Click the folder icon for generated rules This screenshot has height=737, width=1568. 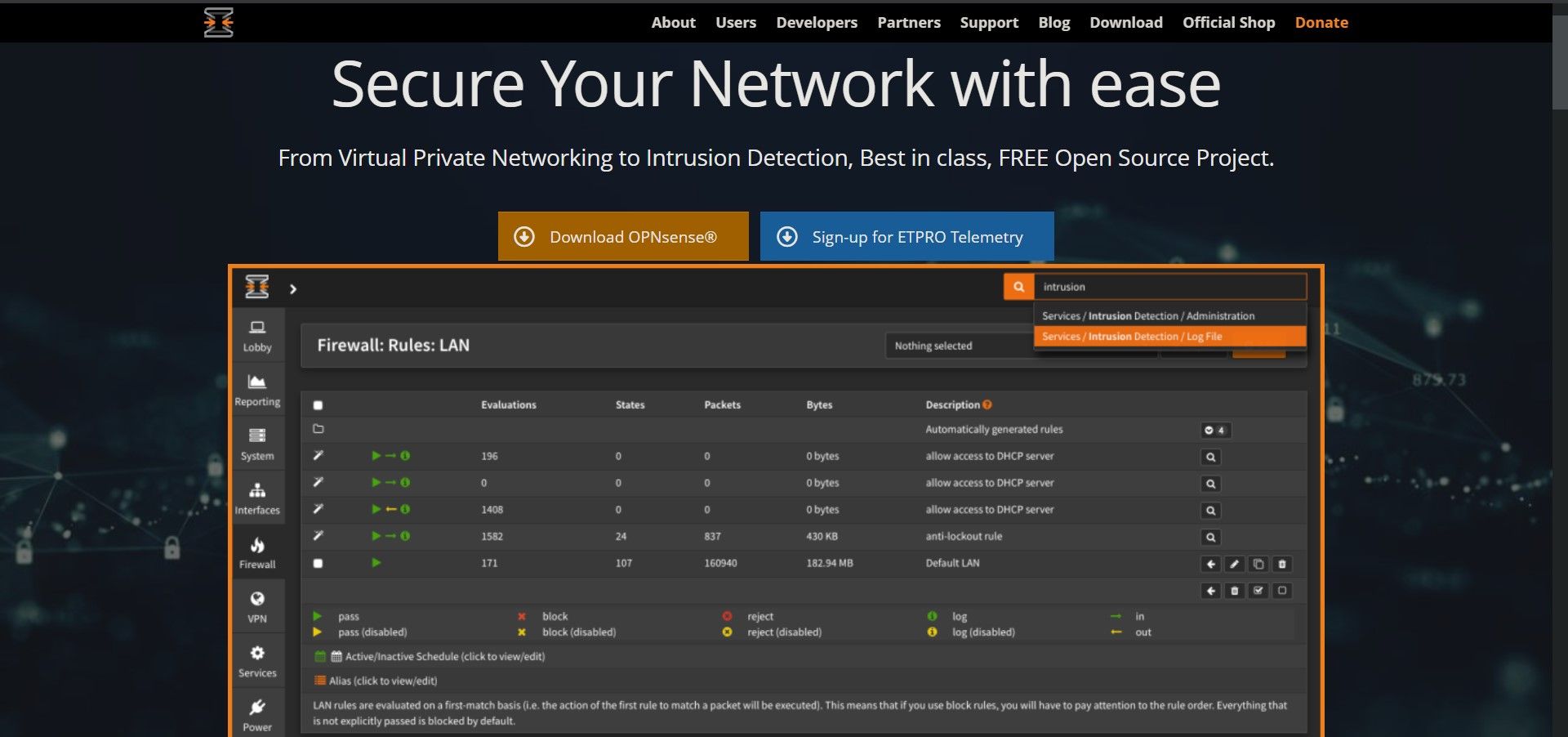pyautogui.click(x=318, y=429)
